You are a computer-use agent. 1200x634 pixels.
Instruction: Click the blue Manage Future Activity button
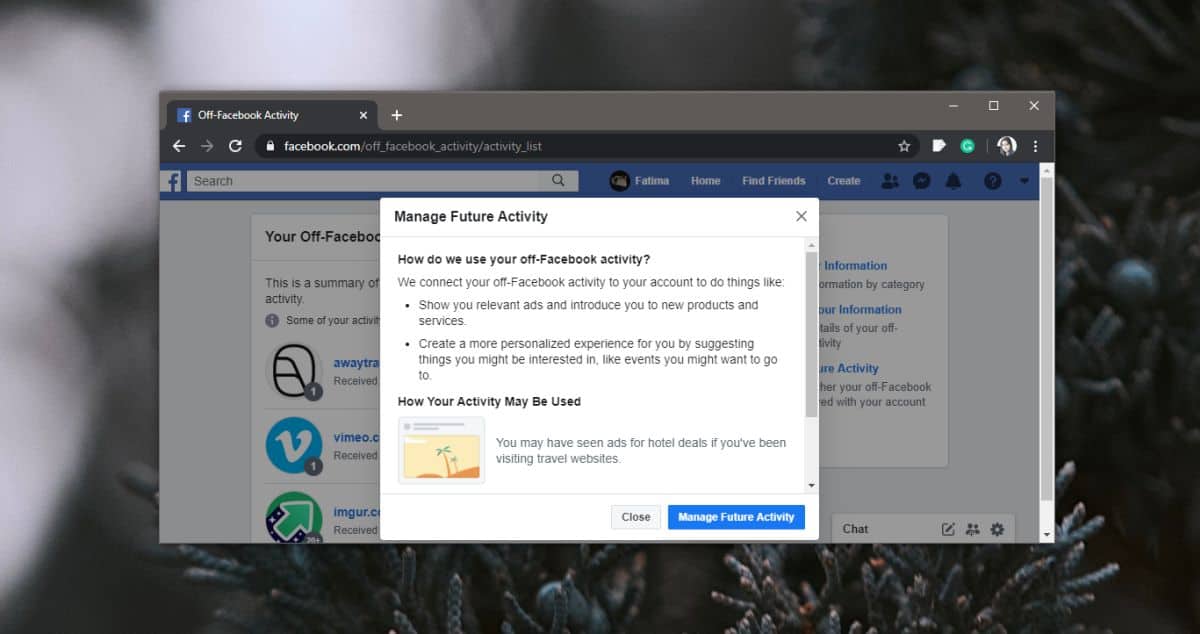[736, 517]
